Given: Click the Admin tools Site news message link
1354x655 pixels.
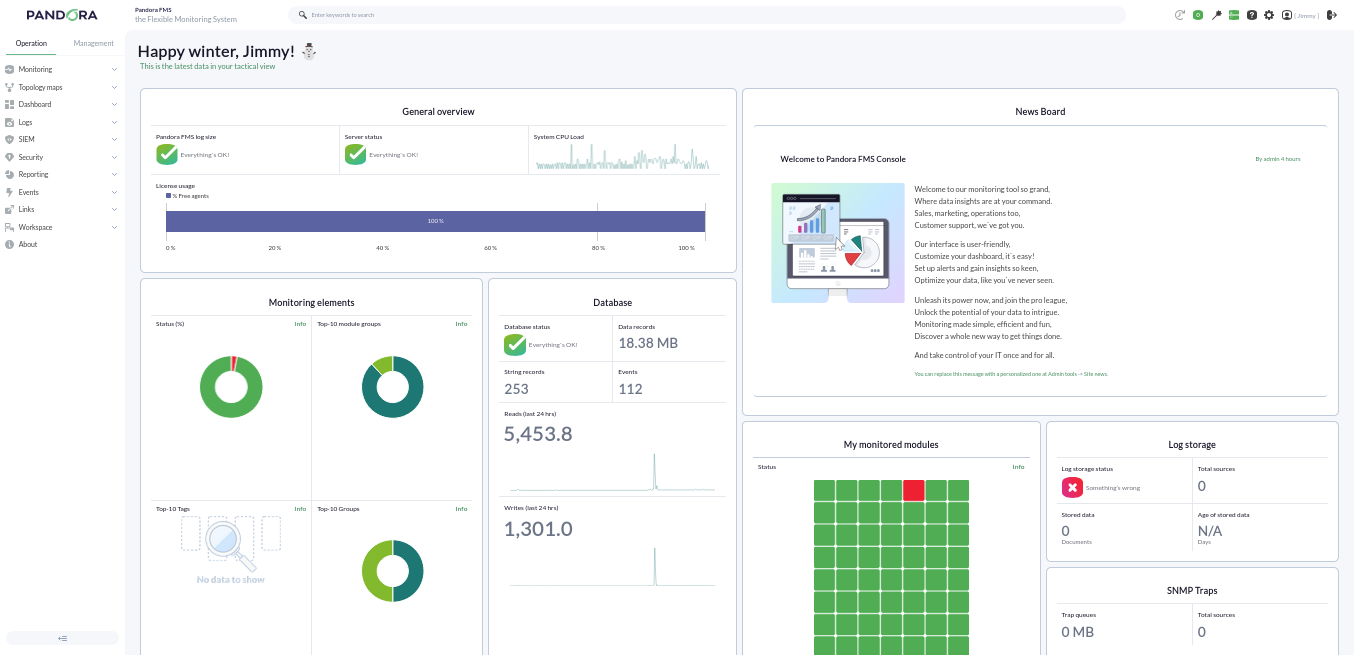Looking at the screenshot, I should (1011, 374).
